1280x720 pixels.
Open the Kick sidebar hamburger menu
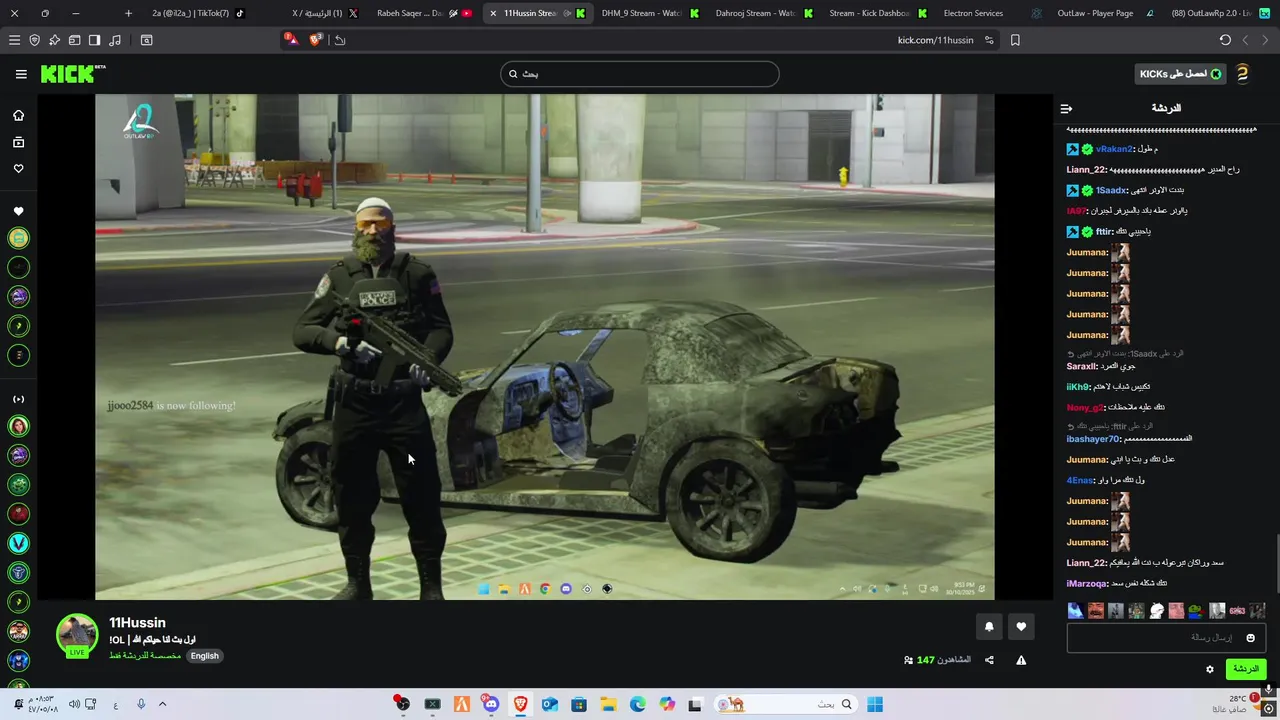click(x=21, y=74)
